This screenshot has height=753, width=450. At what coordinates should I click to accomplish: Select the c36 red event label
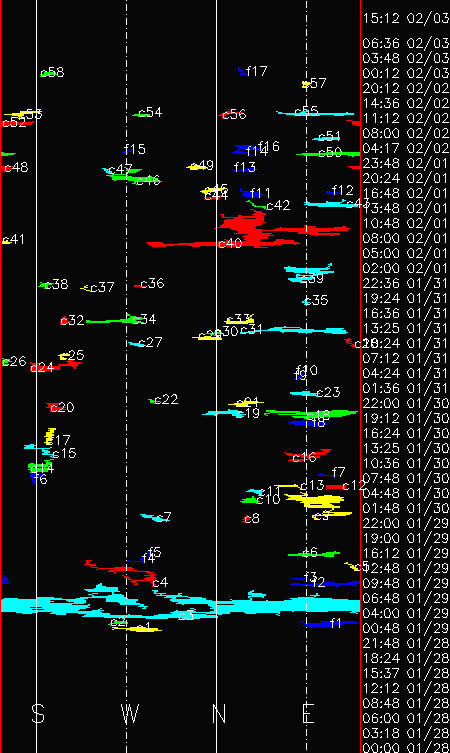(x=152, y=283)
